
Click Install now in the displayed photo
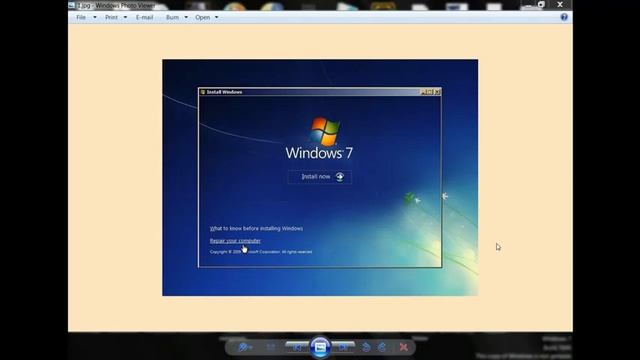point(320,177)
